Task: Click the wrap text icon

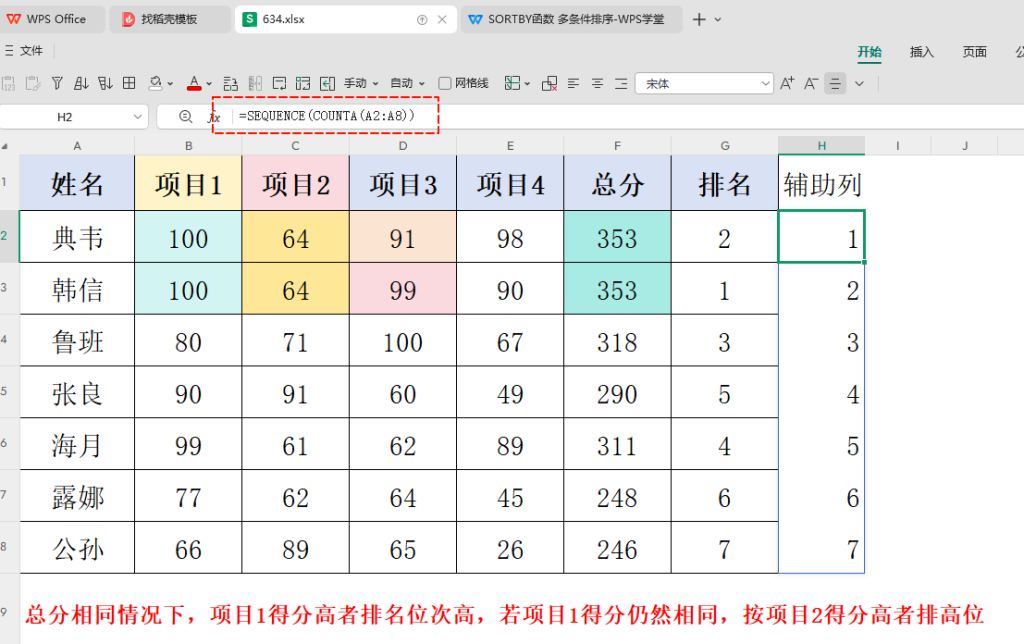Action: point(280,83)
